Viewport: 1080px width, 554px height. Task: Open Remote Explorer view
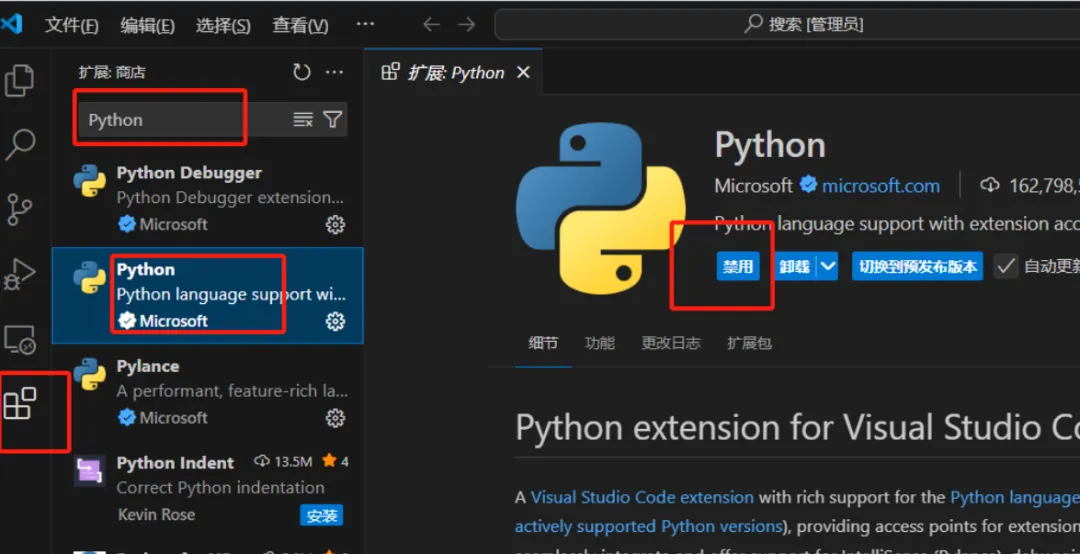[x=20, y=340]
